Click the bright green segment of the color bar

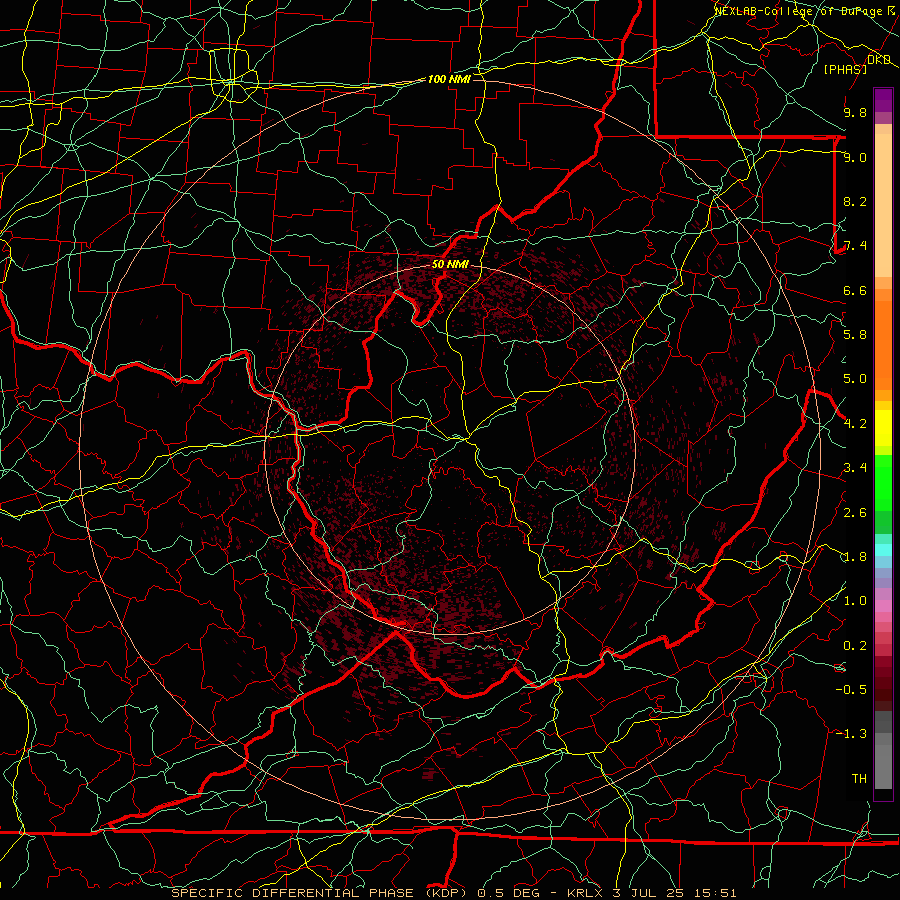883,482
